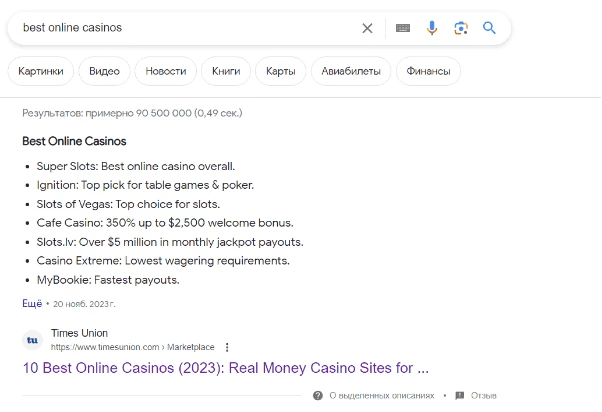This screenshot has width=602, height=412.
Task: Switch to the Видео filter tab
Action: pos(104,71)
